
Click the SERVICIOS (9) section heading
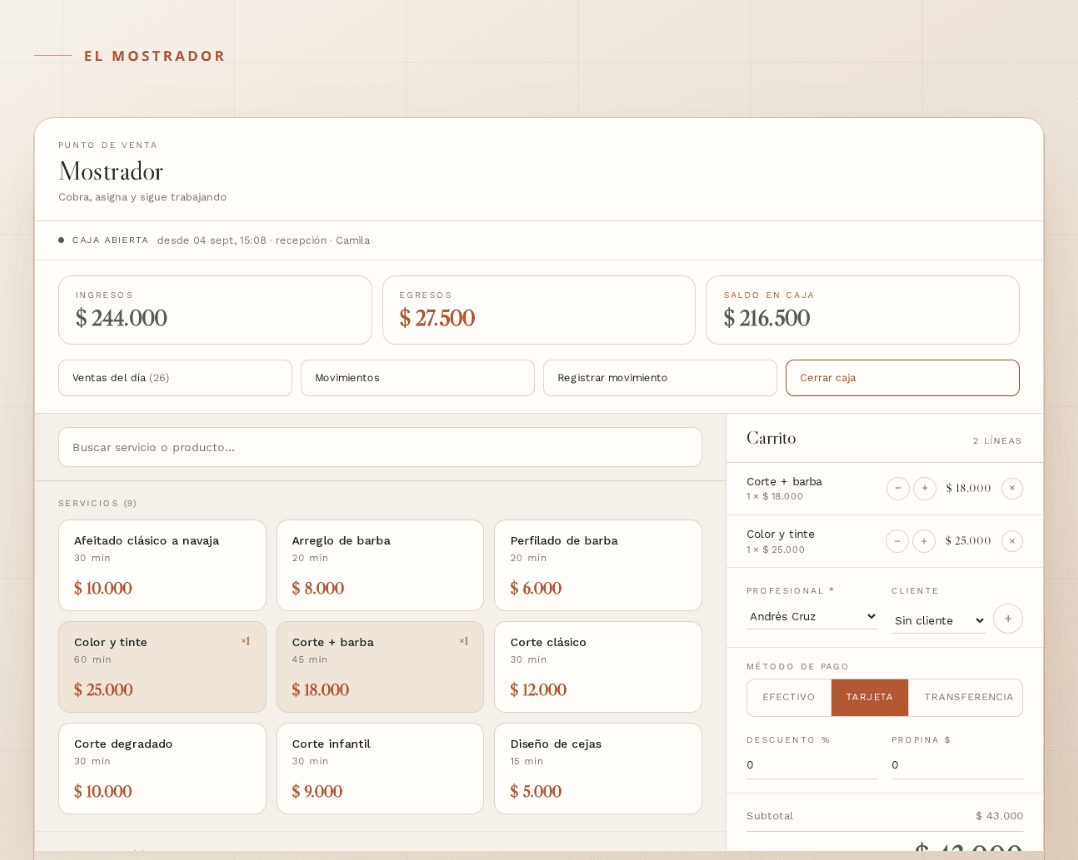pyautogui.click(x=98, y=503)
